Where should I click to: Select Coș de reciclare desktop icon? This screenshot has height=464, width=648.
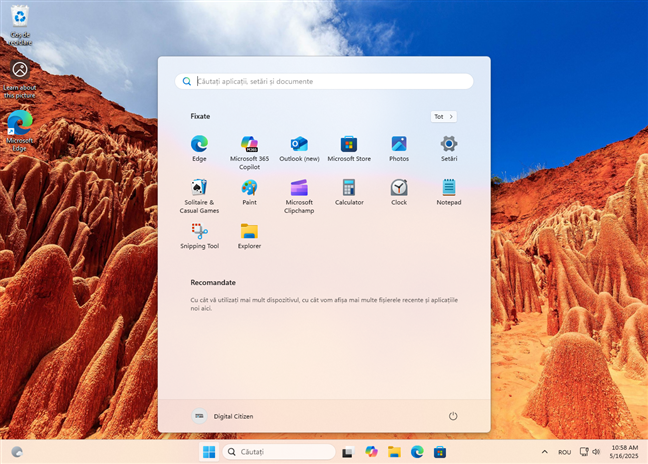(20, 25)
